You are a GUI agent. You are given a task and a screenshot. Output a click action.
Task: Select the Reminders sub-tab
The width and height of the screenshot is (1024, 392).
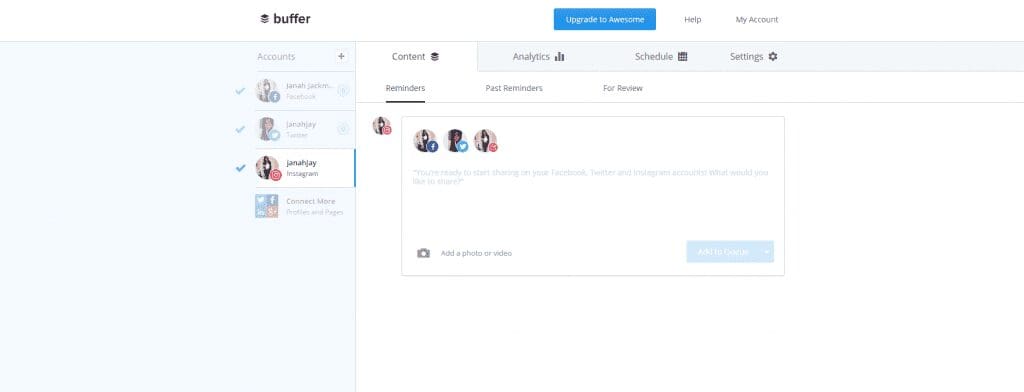405,88
